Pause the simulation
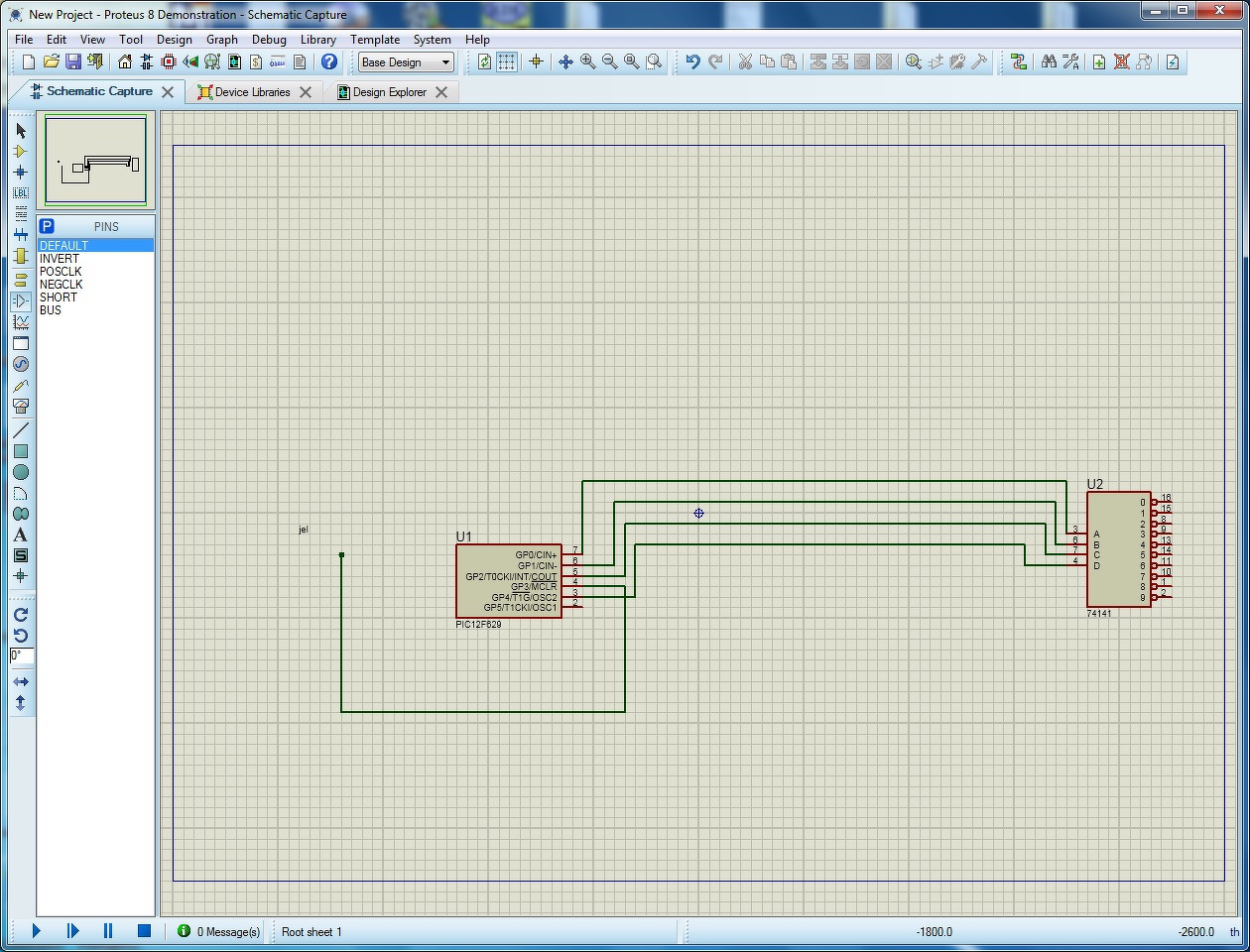 click(108, 931)
